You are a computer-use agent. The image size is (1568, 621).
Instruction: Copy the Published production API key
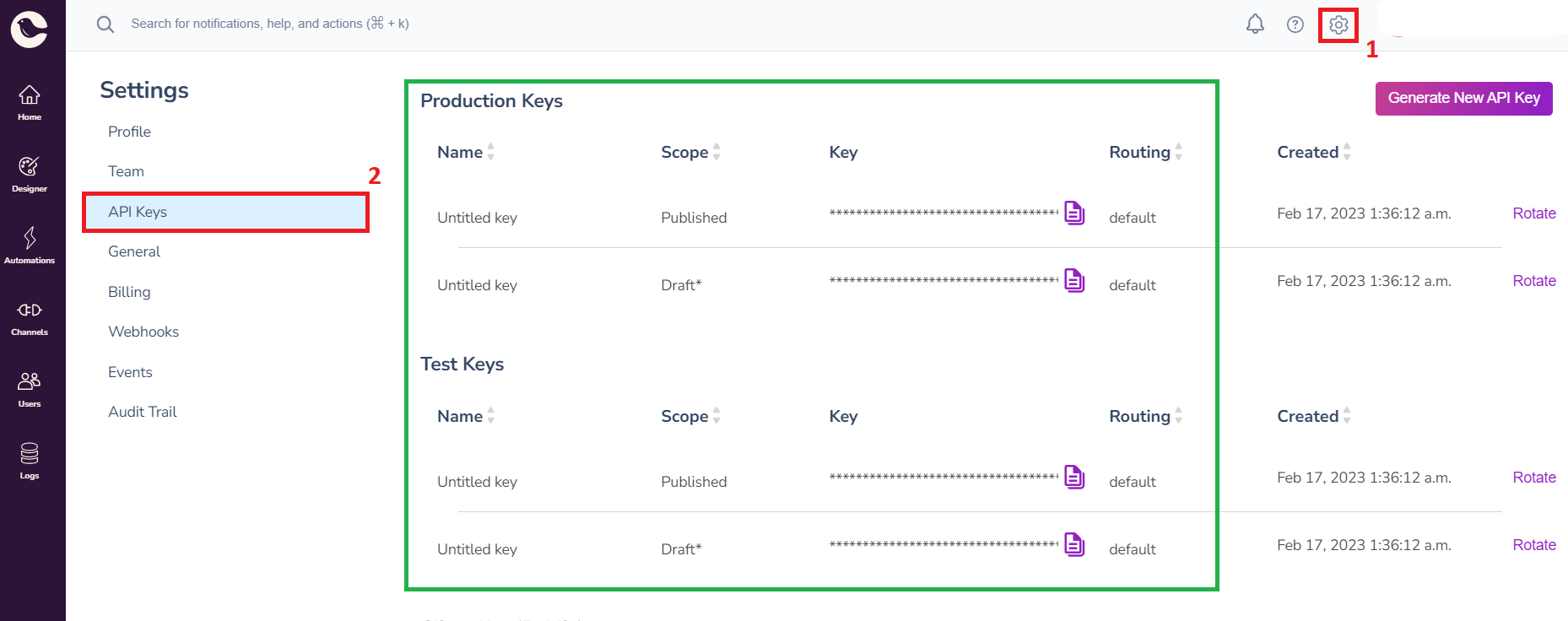(1074, 213)
